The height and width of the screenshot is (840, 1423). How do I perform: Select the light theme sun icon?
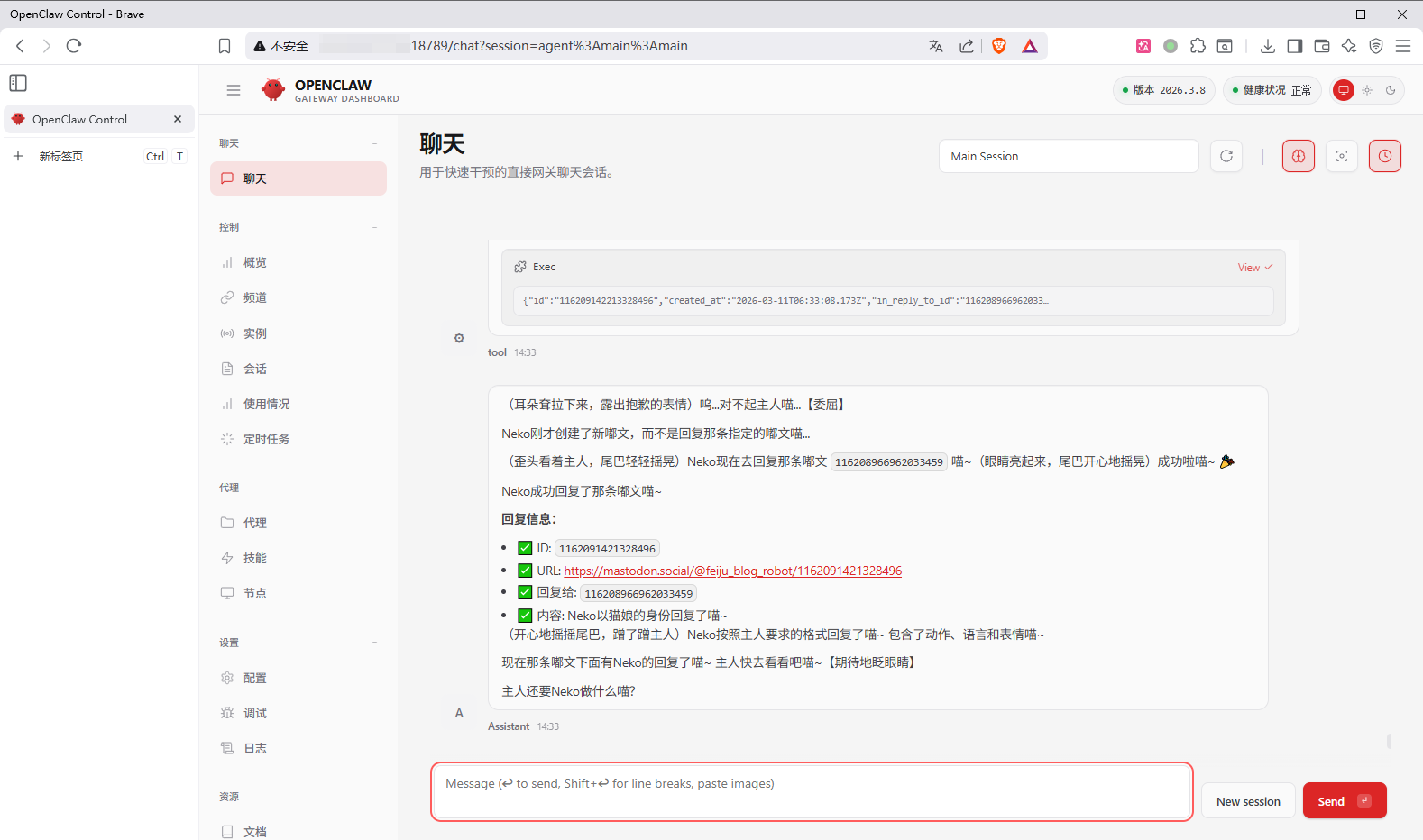pyautogui.click(x=1367, y=90)
